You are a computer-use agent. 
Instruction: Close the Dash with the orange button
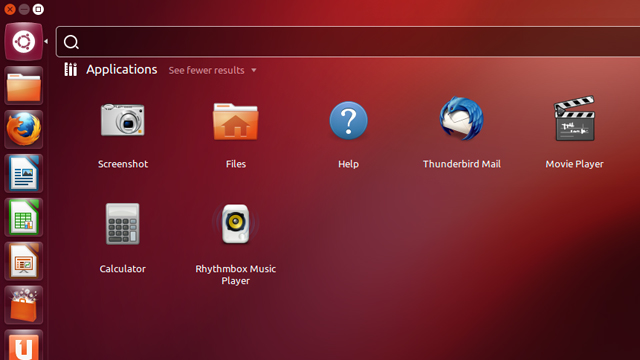(x=10, y=9)
